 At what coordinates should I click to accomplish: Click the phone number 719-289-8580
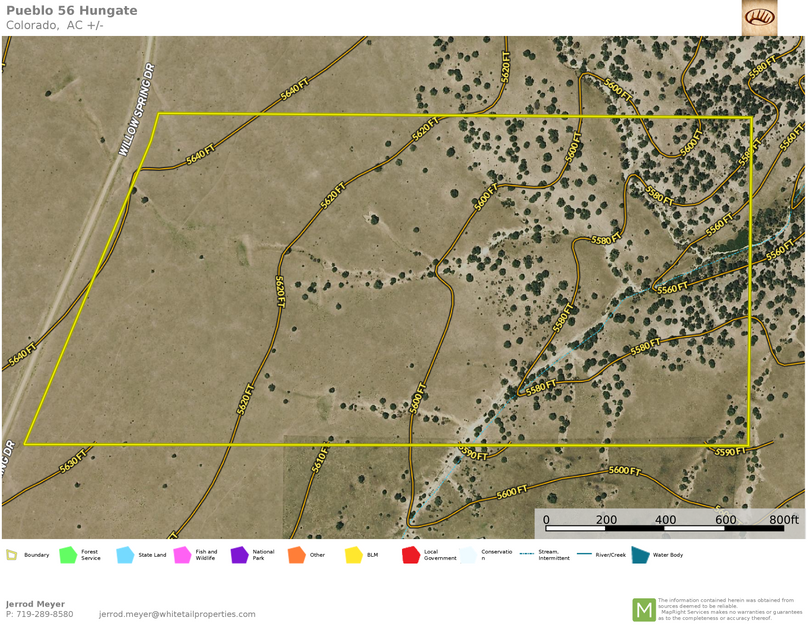45,614
